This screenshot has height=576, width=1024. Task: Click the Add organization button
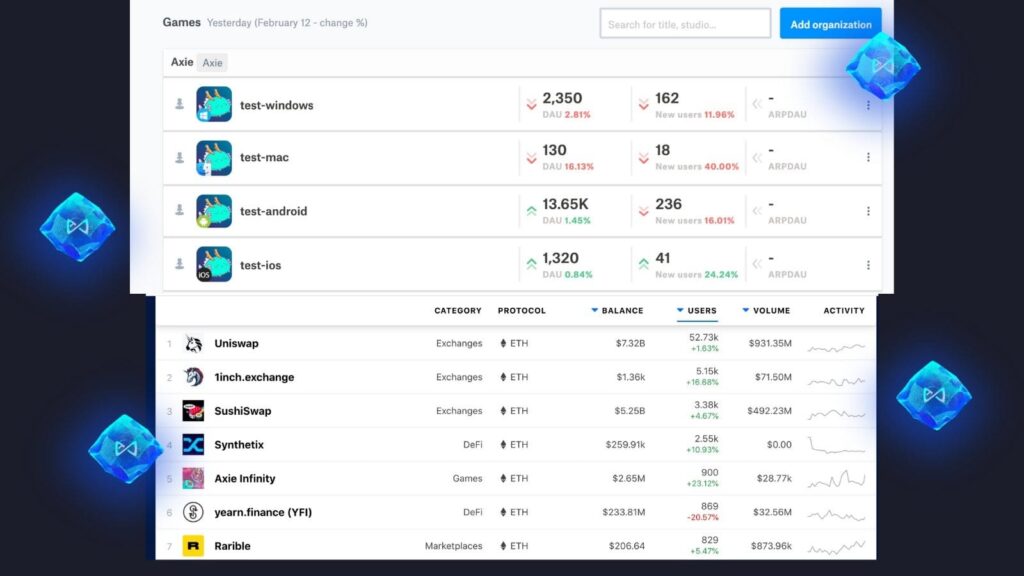(x=830, y=24)
